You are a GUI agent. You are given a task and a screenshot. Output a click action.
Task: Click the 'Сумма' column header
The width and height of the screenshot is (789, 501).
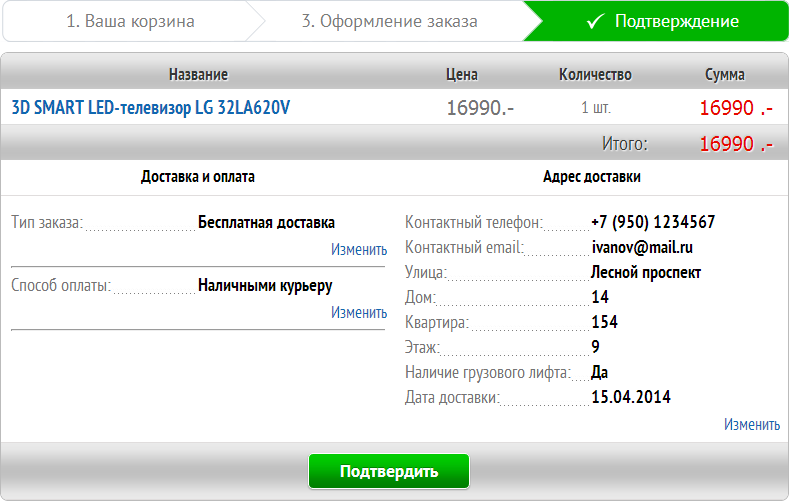(x=725, y=74)
